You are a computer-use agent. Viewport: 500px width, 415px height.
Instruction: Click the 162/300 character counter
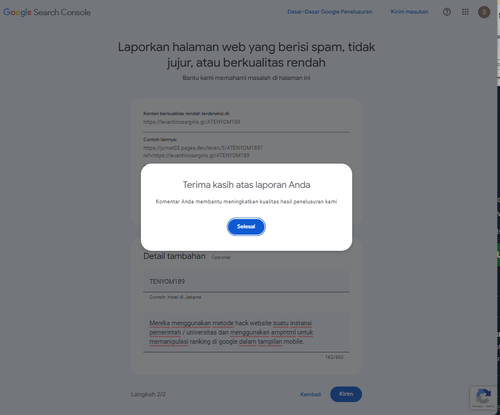point(334,357)
